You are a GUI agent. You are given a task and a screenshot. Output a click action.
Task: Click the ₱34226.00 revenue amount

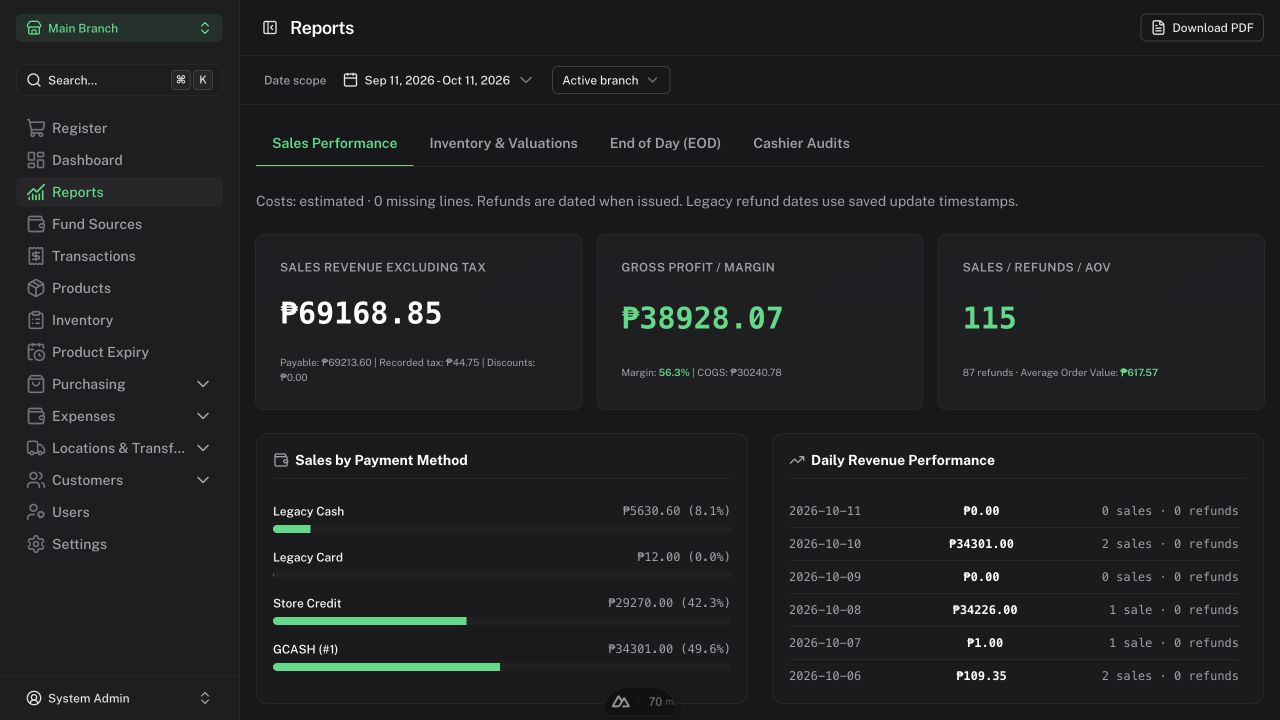[985, 610]
